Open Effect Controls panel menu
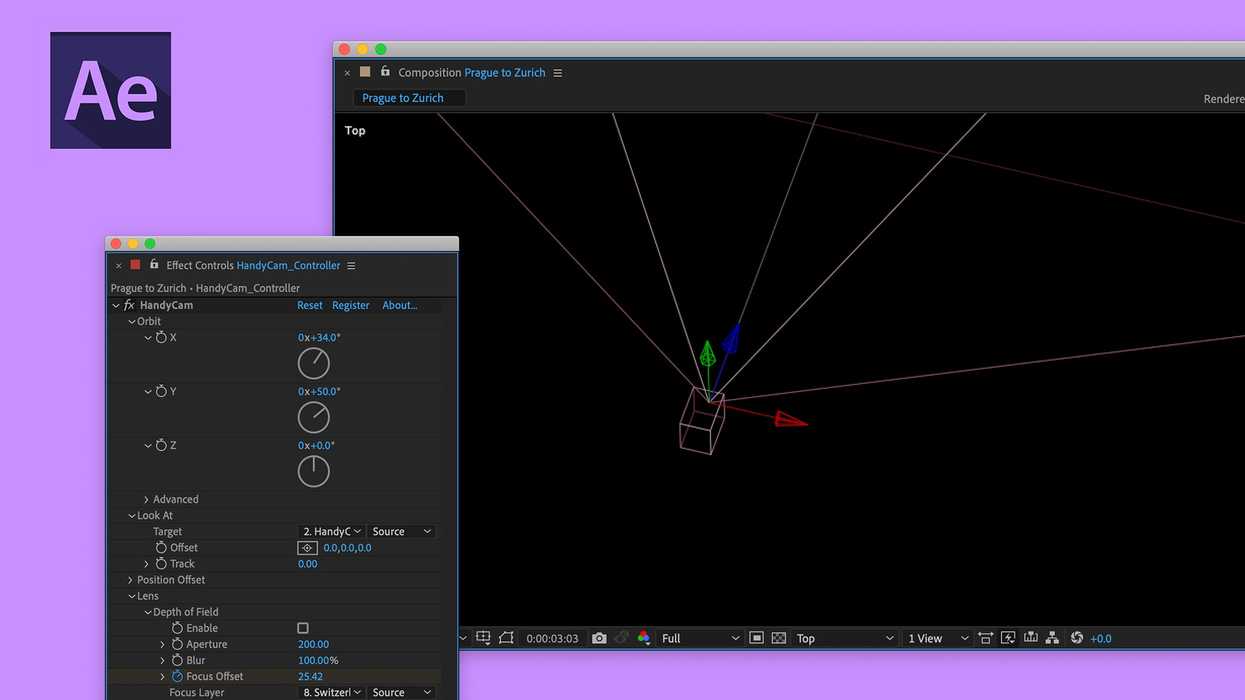1245x700 pixels. click(x=351, y=265)
